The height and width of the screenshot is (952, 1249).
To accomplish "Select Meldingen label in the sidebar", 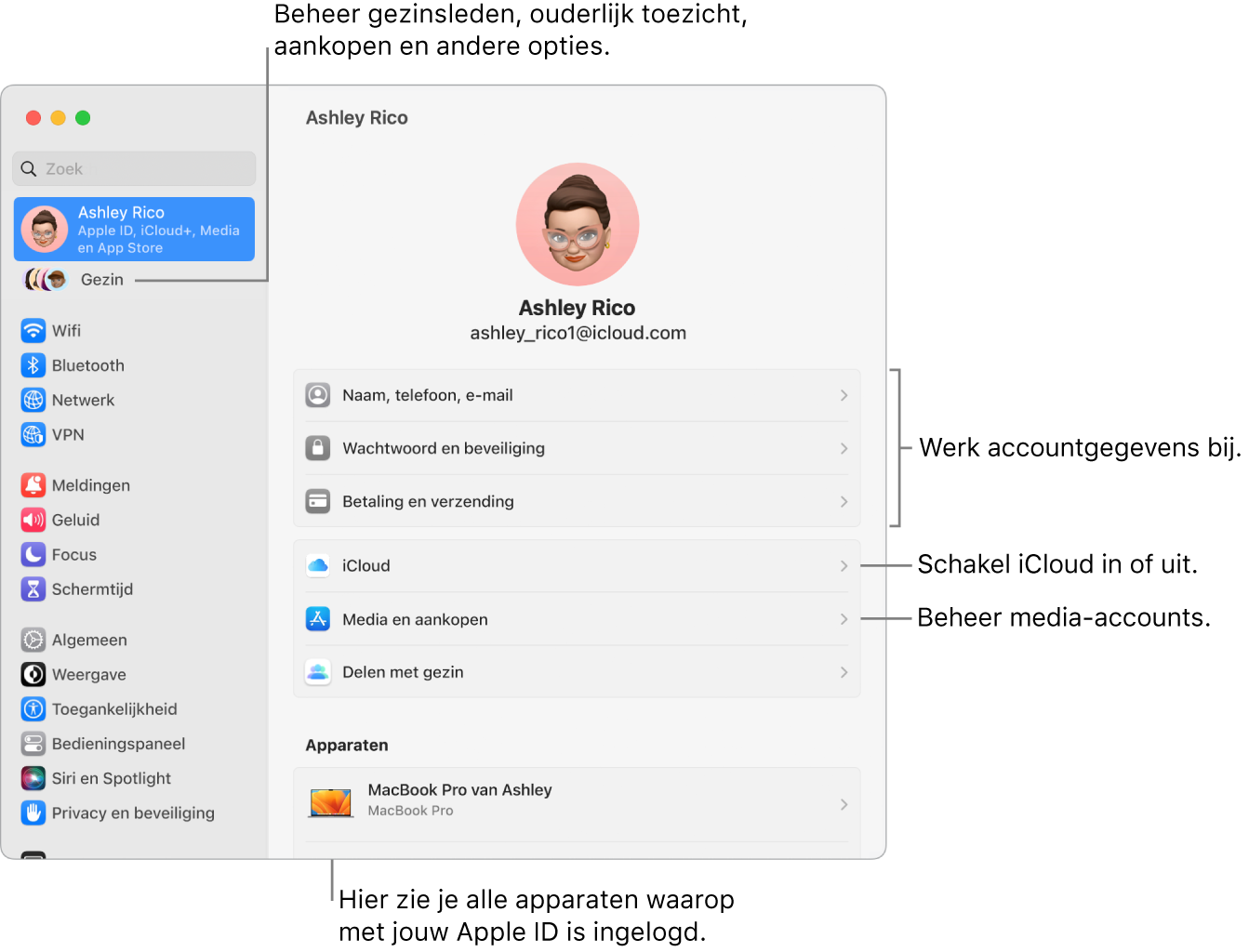I will pos(91,485).
